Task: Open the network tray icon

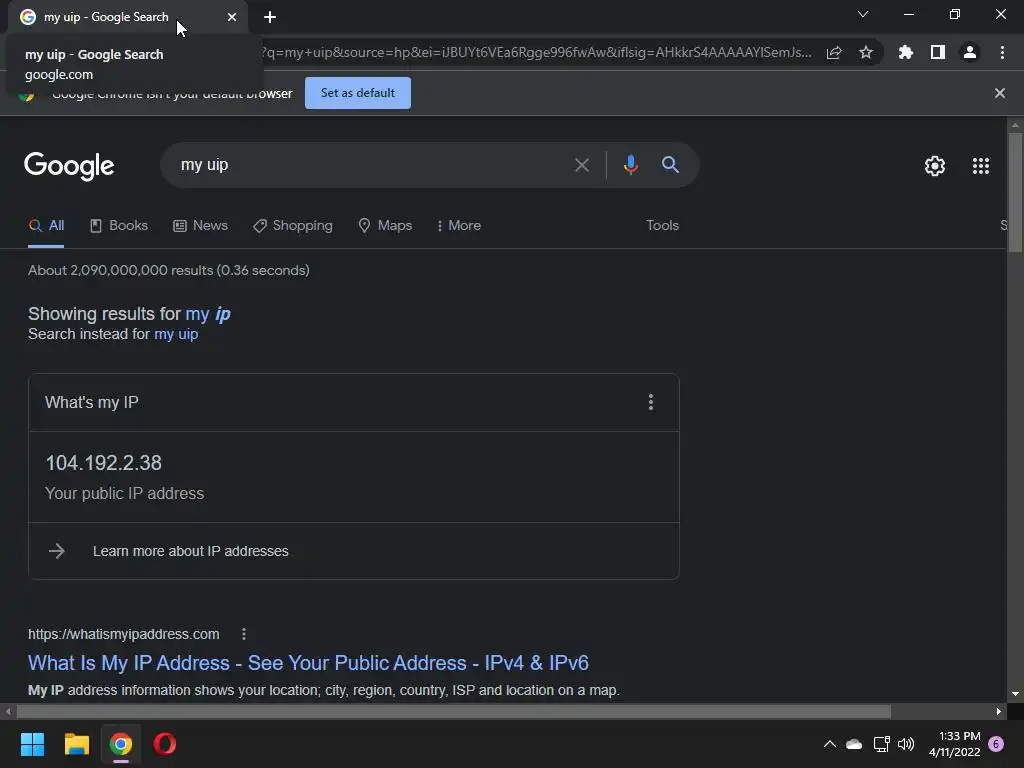Action: [x=882, y=744]
